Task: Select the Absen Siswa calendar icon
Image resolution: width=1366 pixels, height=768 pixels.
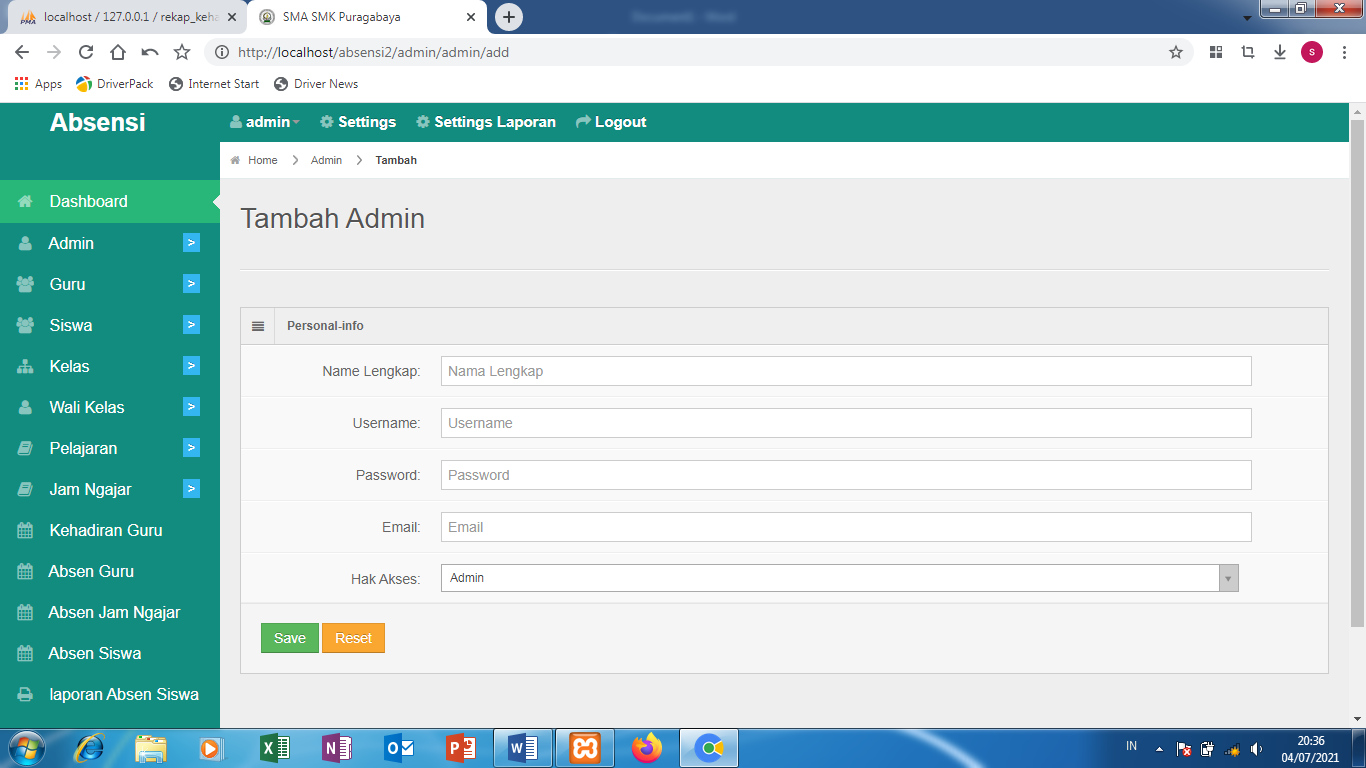Action: pyautogui.click(x=27, y=653)
